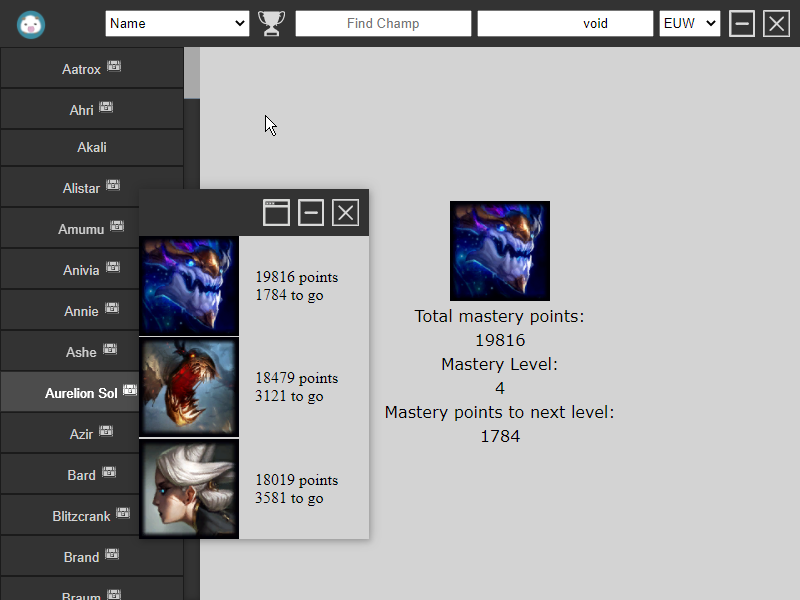Image resolution: width=800 pixels, height=600 pixels.
Task: Open the EUW region dropdown
Action: pyautogui.click(x=690, y=23)
